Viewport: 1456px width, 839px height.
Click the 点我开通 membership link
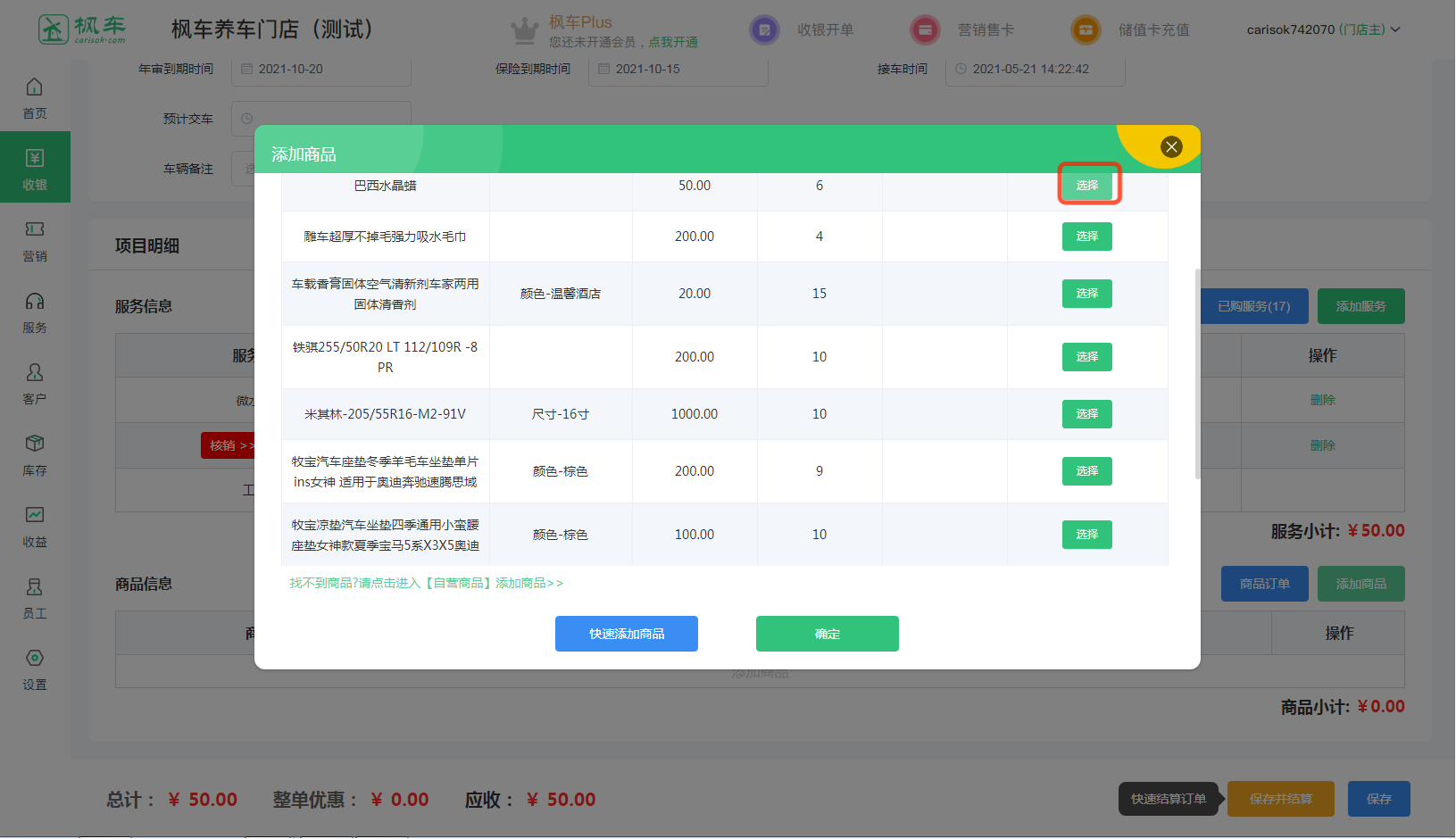(x=673, y=42)
